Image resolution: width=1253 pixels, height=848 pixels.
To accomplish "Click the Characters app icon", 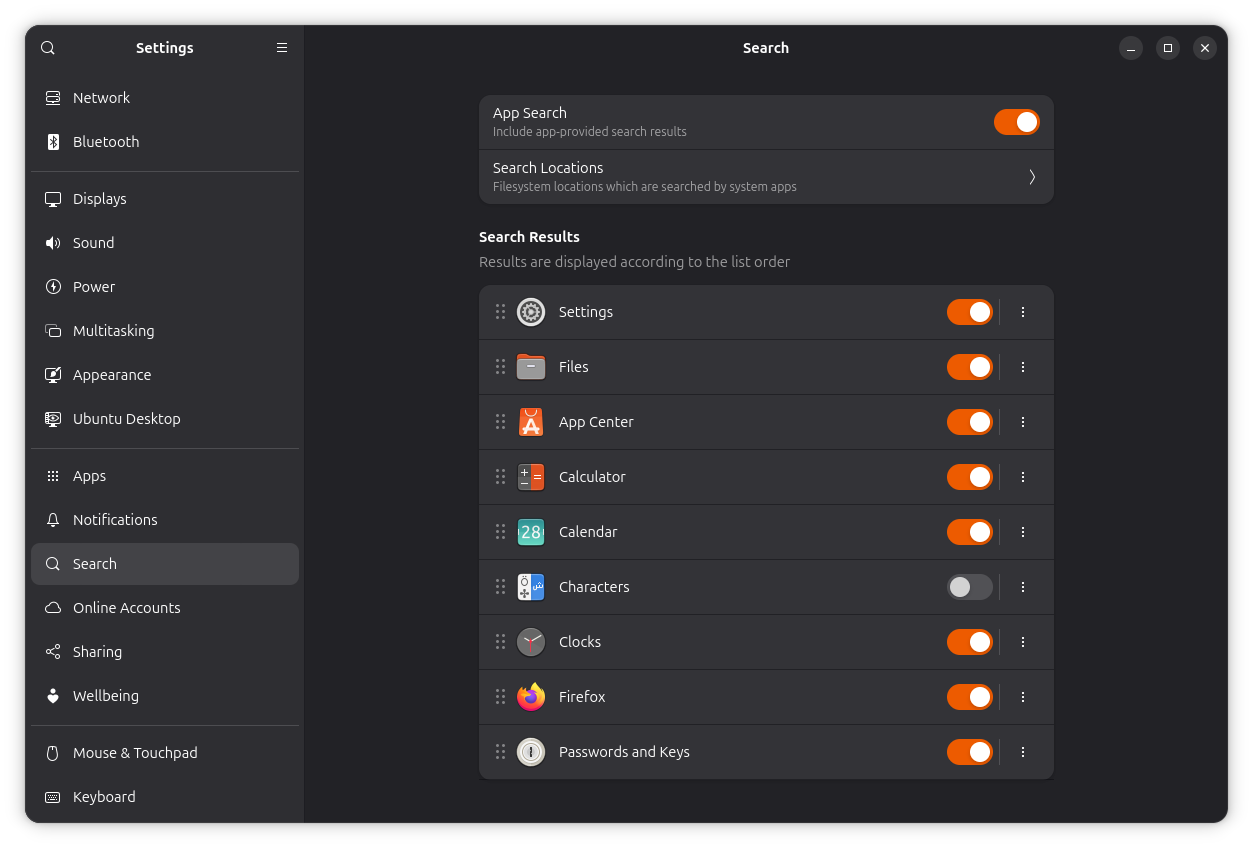I will tap(531, 587).
